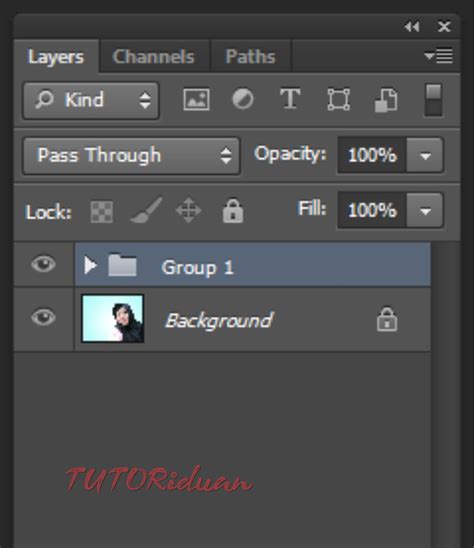Hide the Background layer visibility
Viewport: 474px width, 548px height.
(43, 317)
